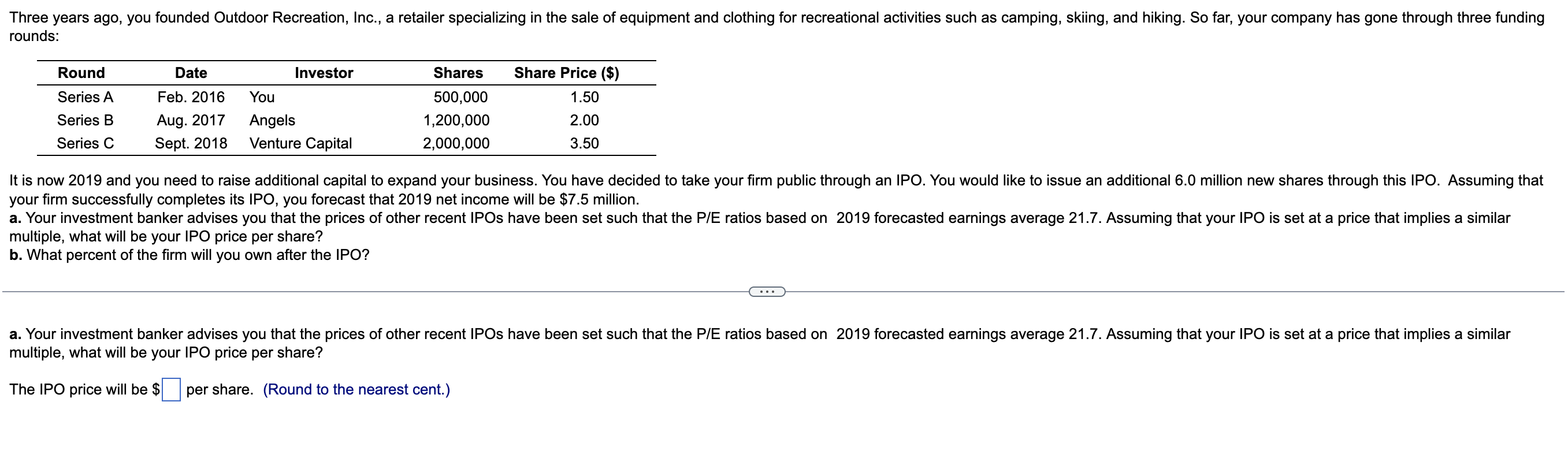Select the Series A row label
Screen dimensions: 1568x469
tap(86, 96)
